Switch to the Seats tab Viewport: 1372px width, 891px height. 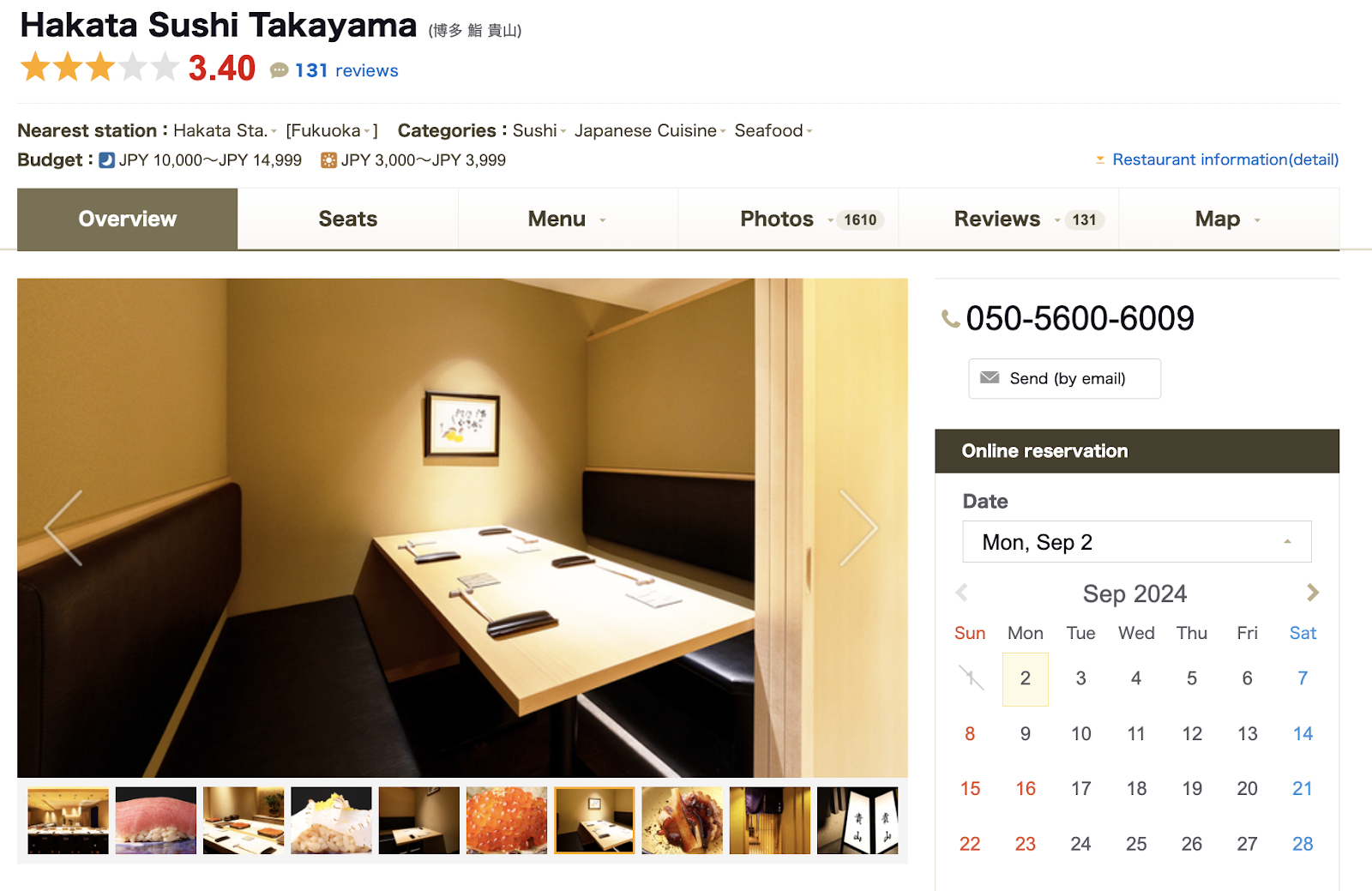[x=347, y=219]
